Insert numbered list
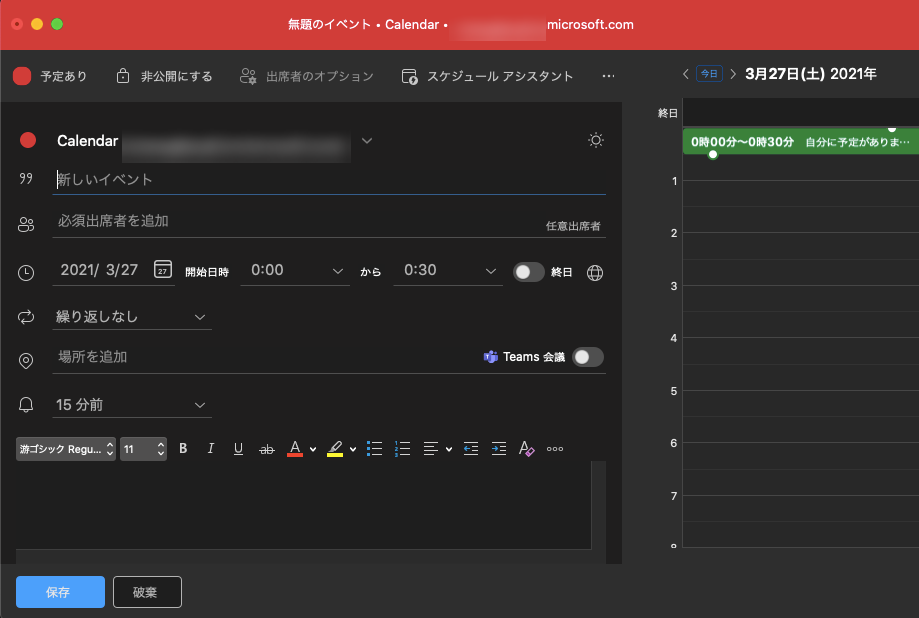 (x=402, y=449)
